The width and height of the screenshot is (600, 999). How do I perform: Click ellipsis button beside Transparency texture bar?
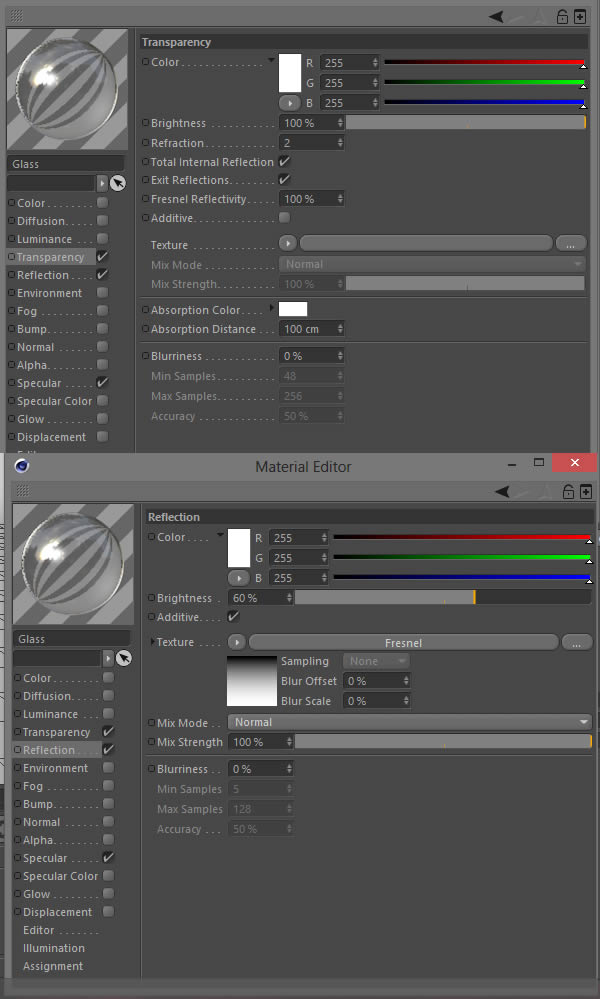(x=570, y=243)
